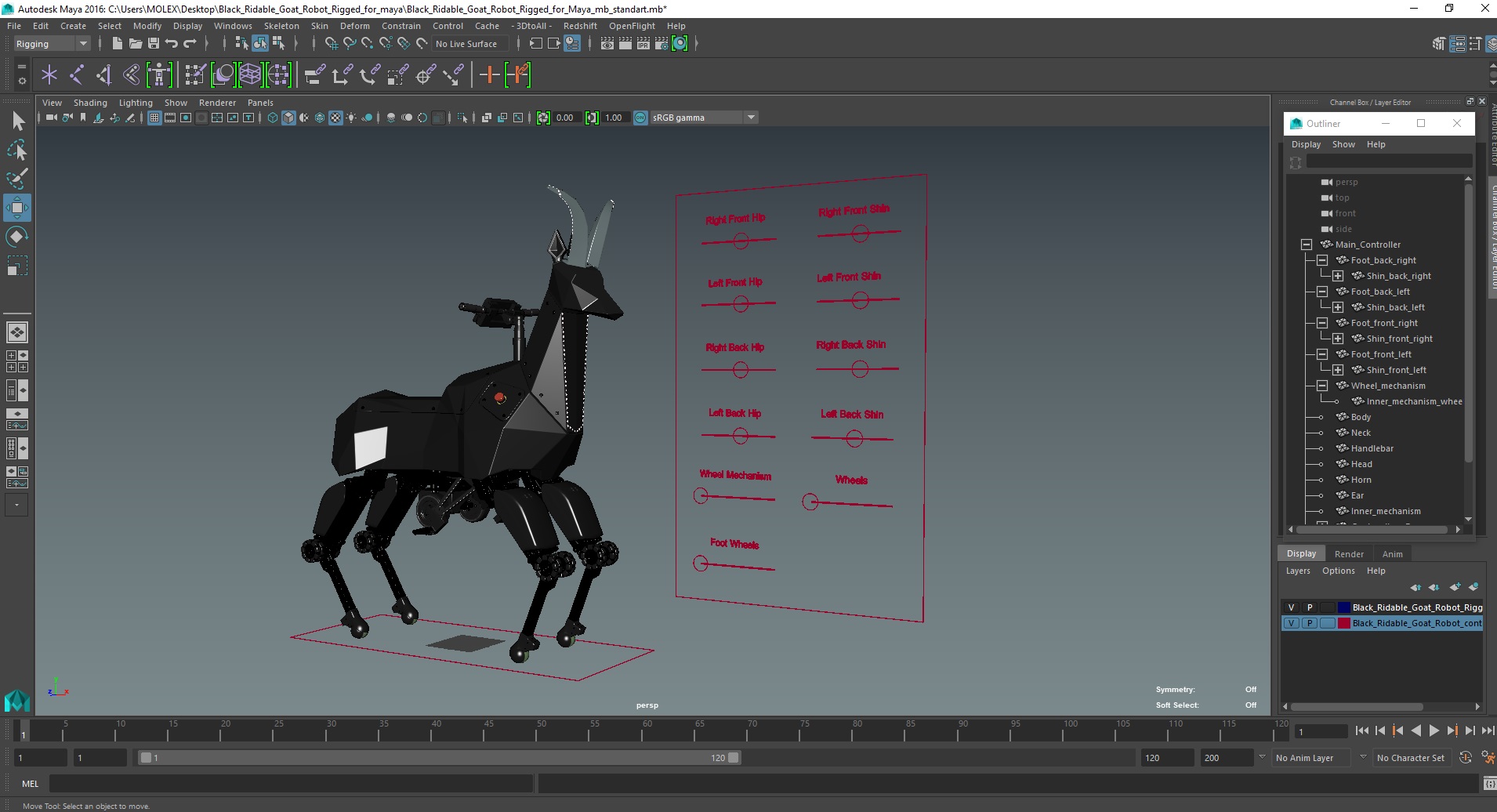1497x812 pixels.
Task: Toggle Snap to curves magnet icon
Action: coord(349,44)
